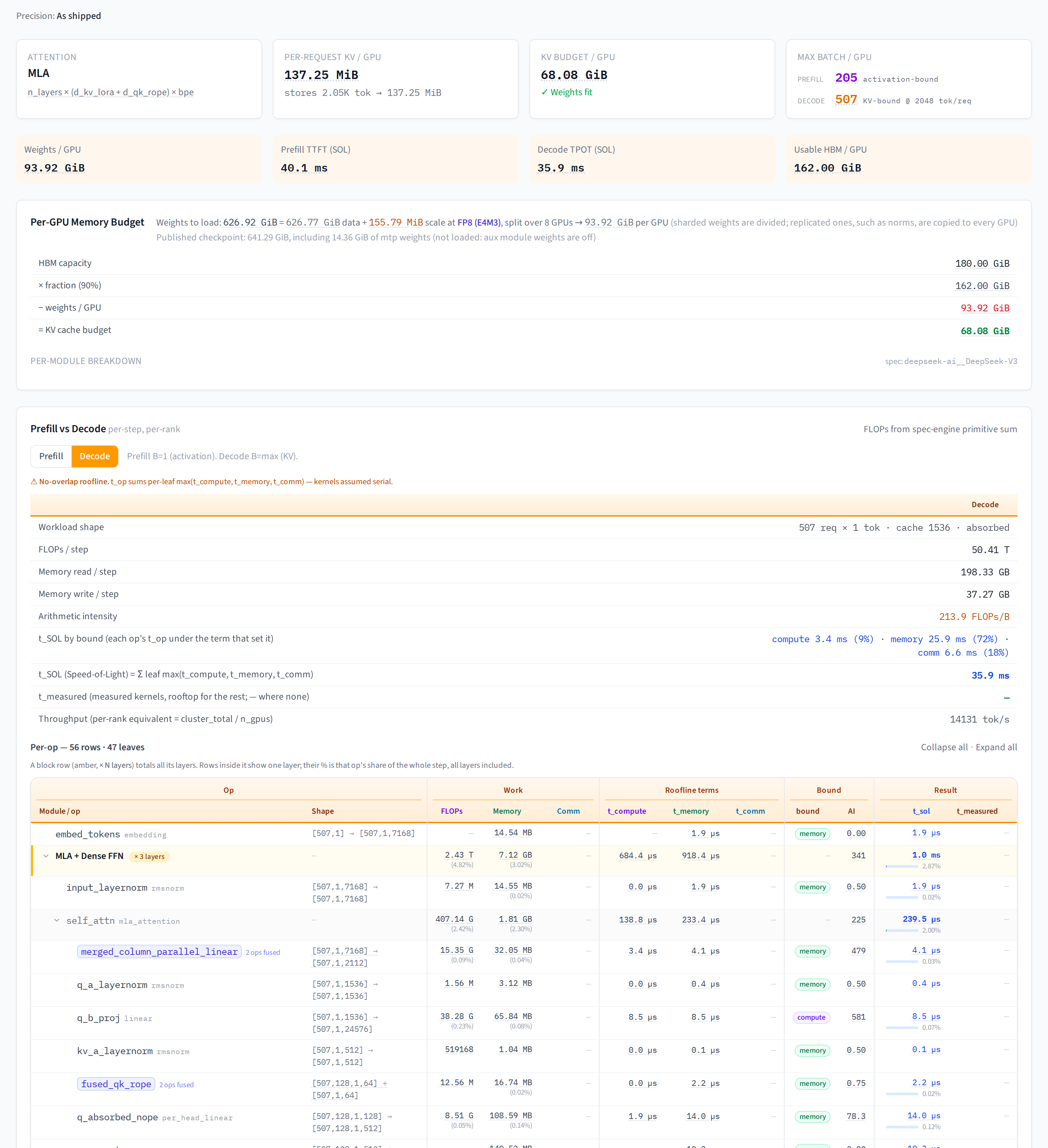Click the Decode TPOT 35.9 ms card value
Image resolution: width=1048 pixels, height=1148 pixels.
(561, 168)
